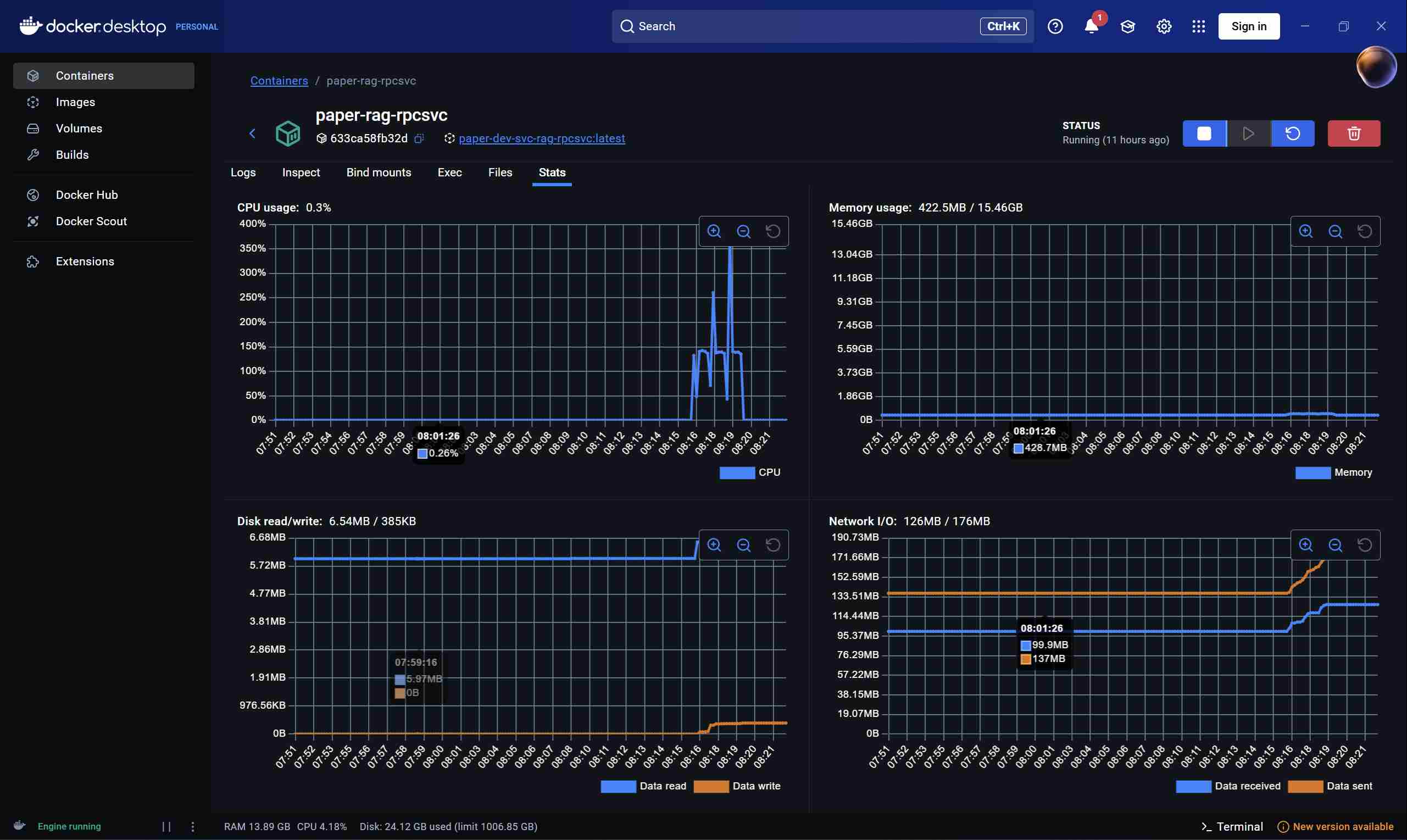Click New version available notice

1335,827
